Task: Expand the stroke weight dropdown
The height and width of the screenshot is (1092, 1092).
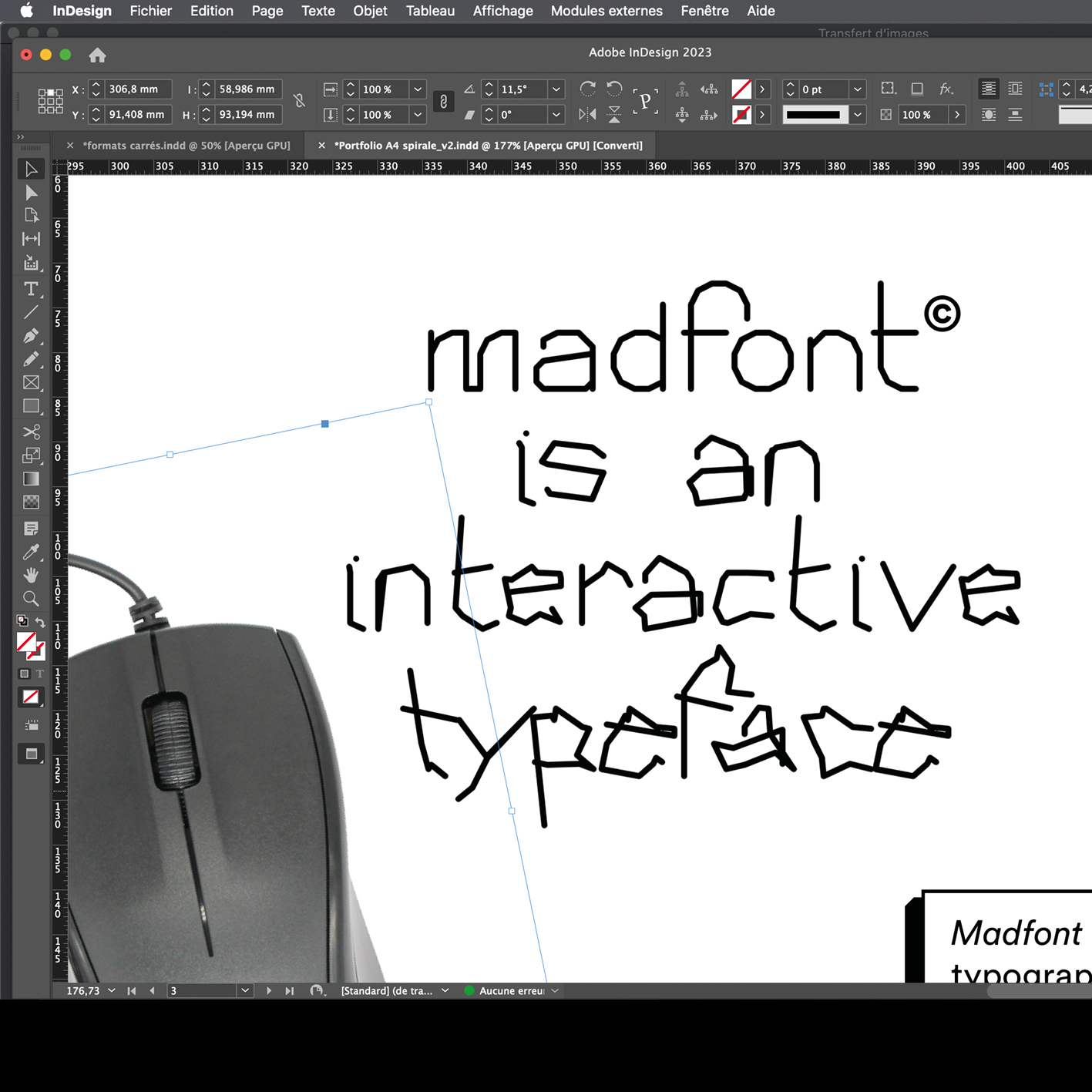Action: (x=857, y=89)
